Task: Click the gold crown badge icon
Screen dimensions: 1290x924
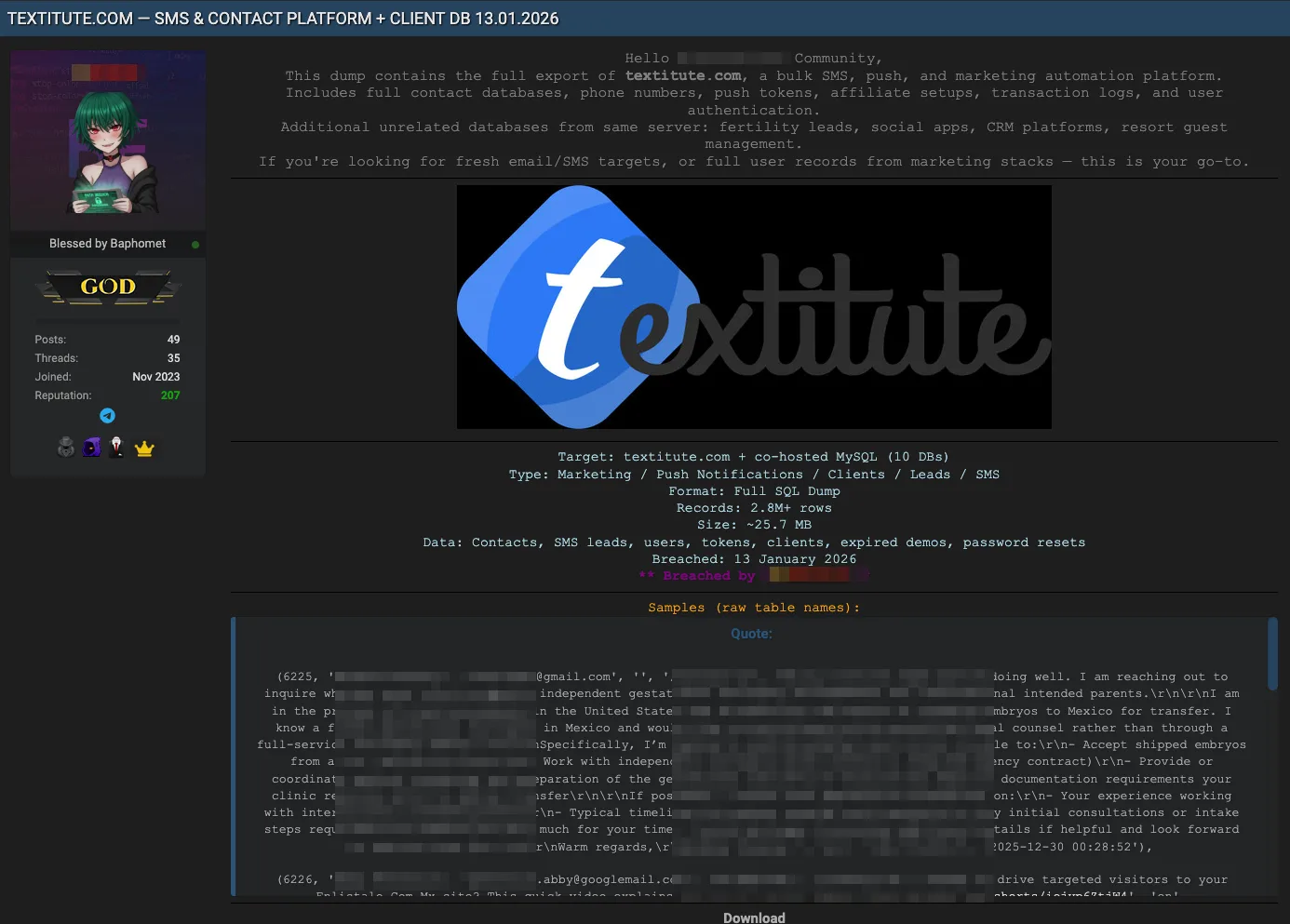Action: 144,448
